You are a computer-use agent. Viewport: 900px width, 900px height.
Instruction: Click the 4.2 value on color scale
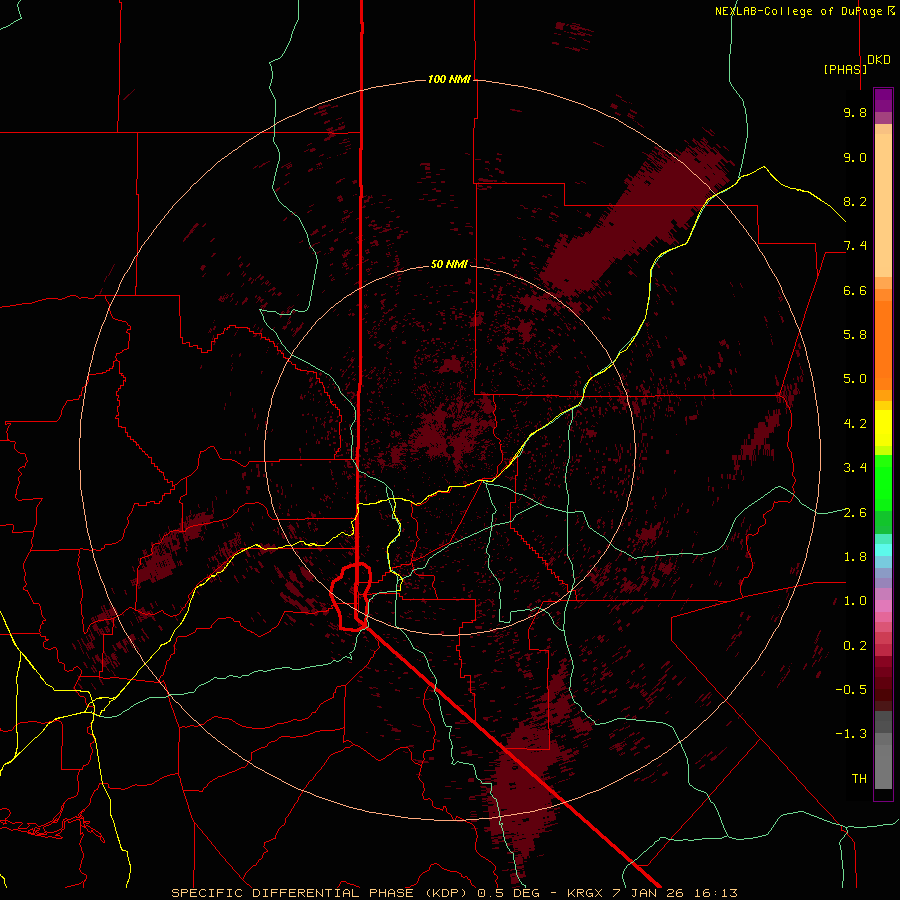pyautogui.click(x=855, y=424)
